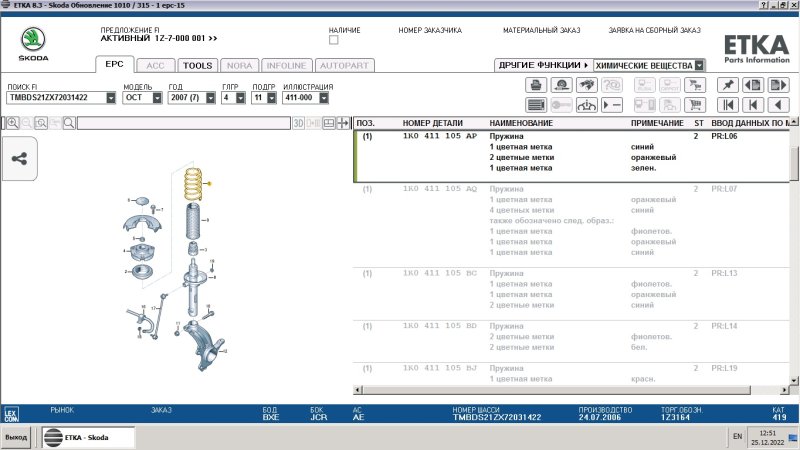
Task: Click the plain magnifier icon beside search field
Action: (69, 123)
